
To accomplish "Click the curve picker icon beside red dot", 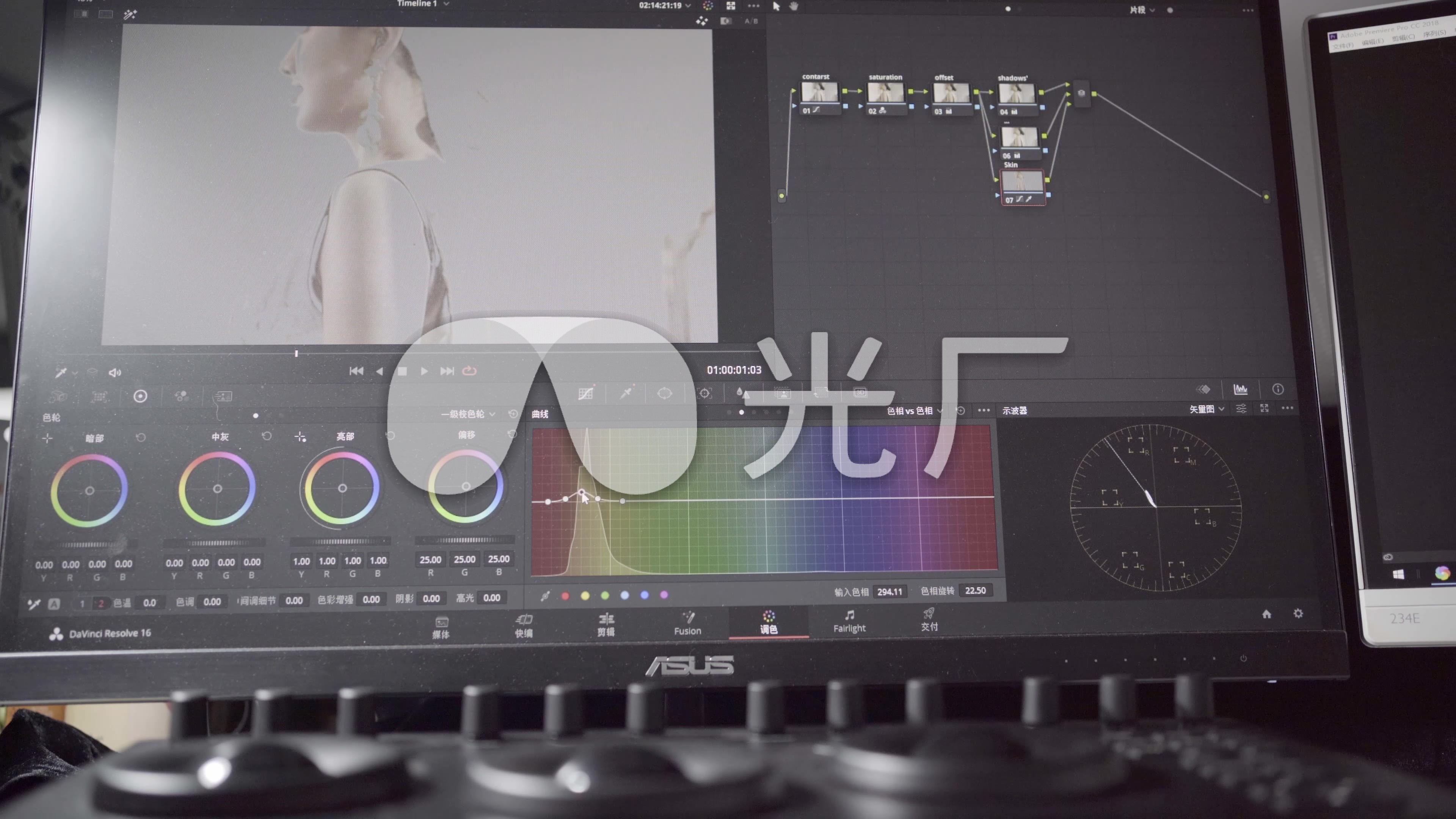I will tap(545, 596).
